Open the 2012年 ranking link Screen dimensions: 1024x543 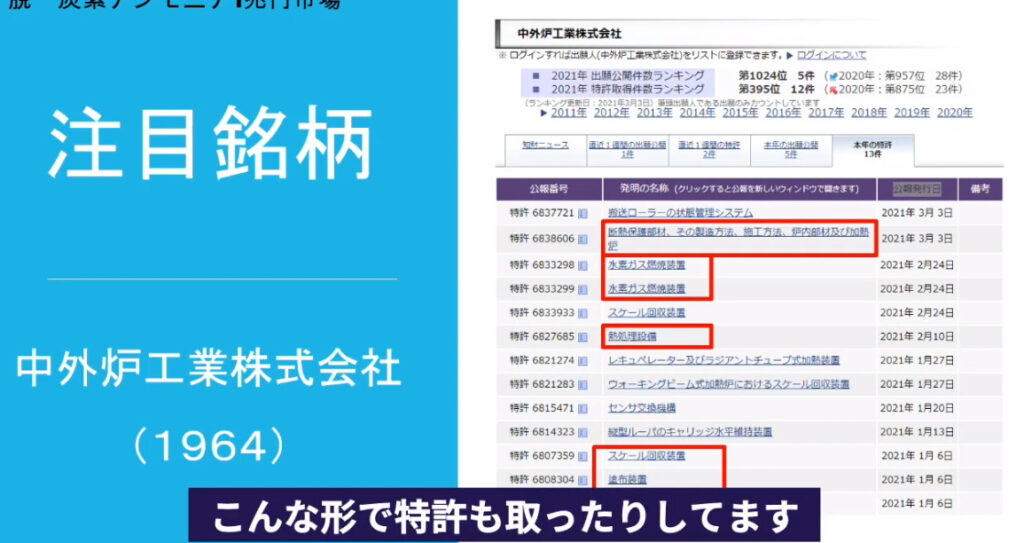[611, 113]
